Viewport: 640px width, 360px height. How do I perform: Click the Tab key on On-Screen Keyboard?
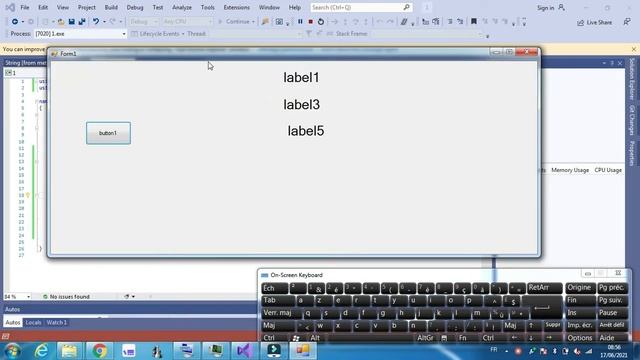[x=278, y=300]
